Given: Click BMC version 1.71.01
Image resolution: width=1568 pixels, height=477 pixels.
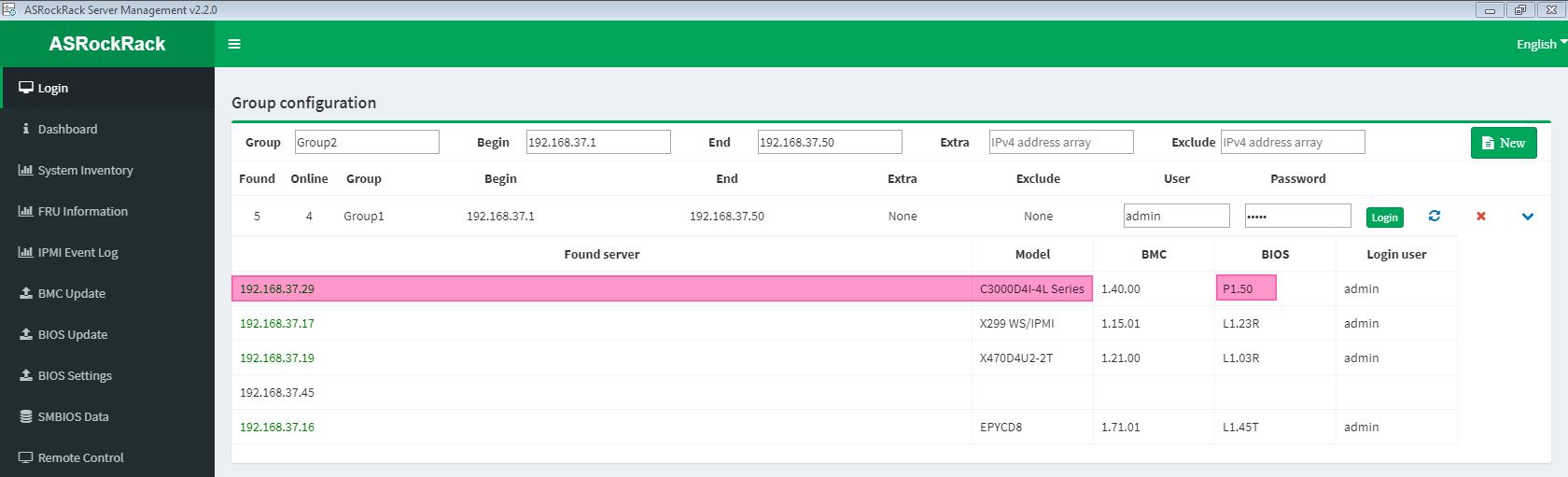Looking at the screenshot, I should click(x=1120, y=427).
